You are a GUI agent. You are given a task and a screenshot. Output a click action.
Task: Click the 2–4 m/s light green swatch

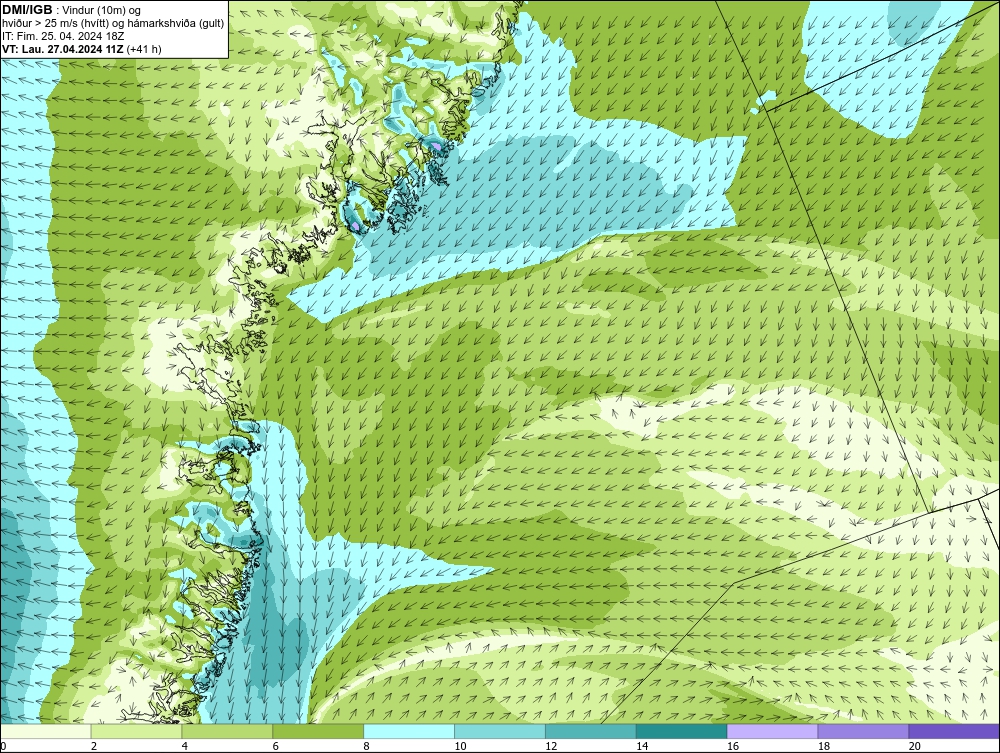tap(136, 731)
